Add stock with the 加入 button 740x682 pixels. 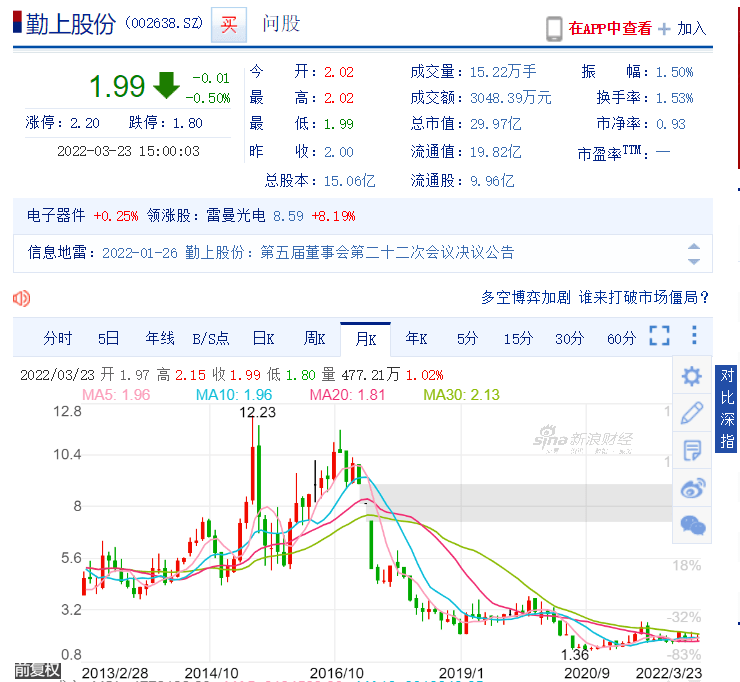click(682, 29)
